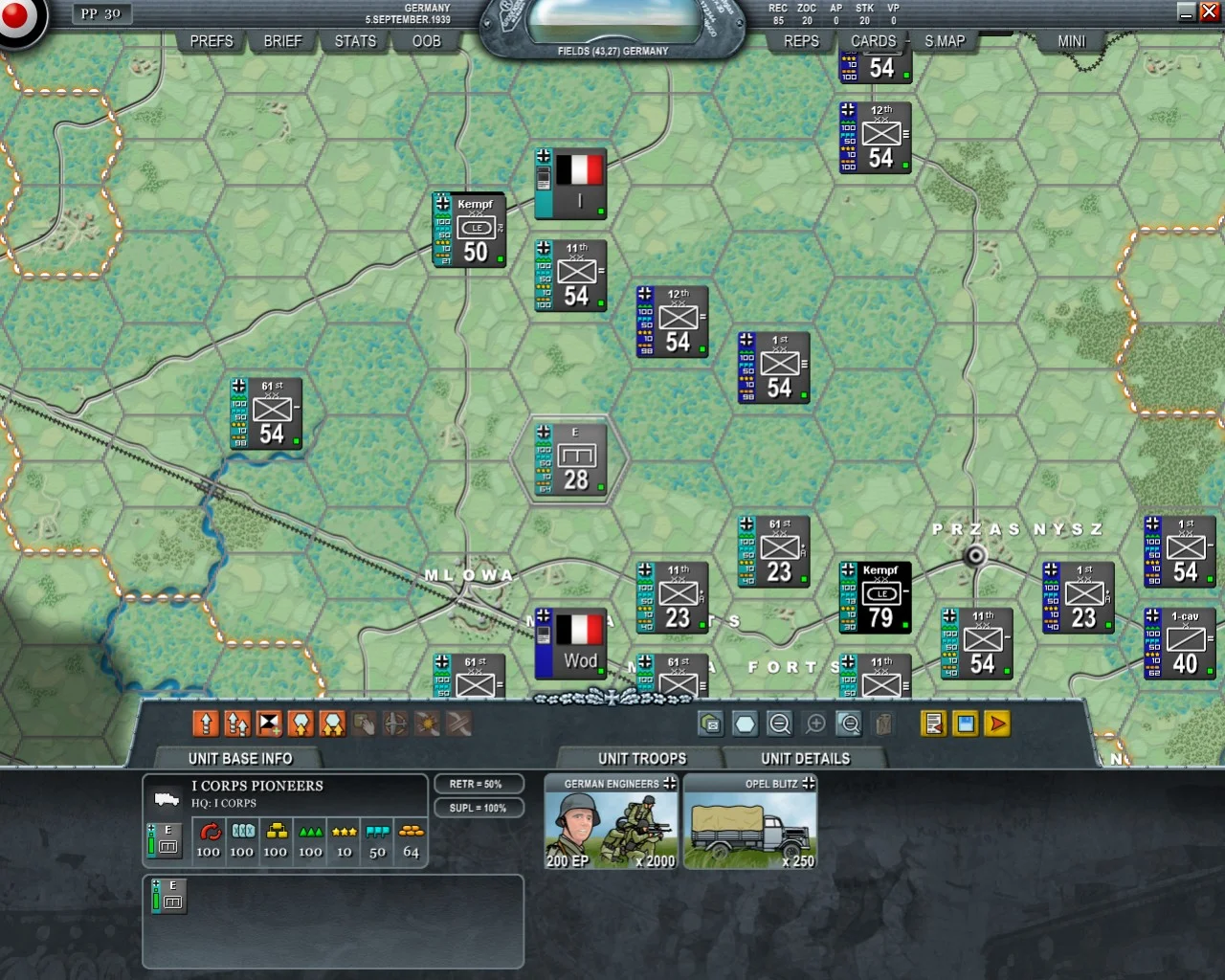Image resolution: width=1225 pixels, height=980 pixels.
Task: Open the BRIEF tab
Action: (x=282, y=41)
